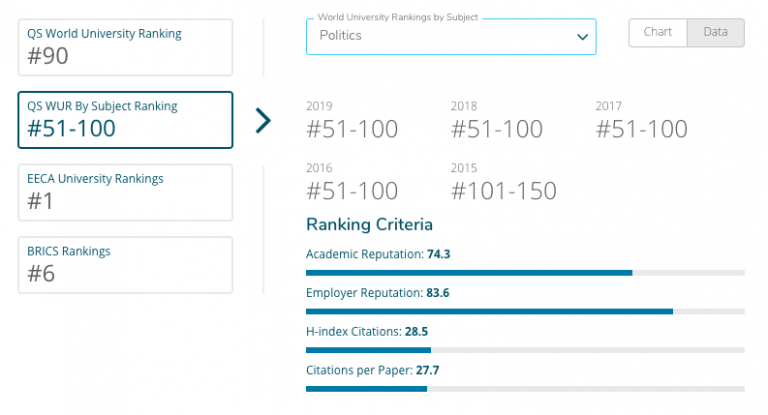Click the Ranking Criteria heading
768x415 pixels.
369,224
